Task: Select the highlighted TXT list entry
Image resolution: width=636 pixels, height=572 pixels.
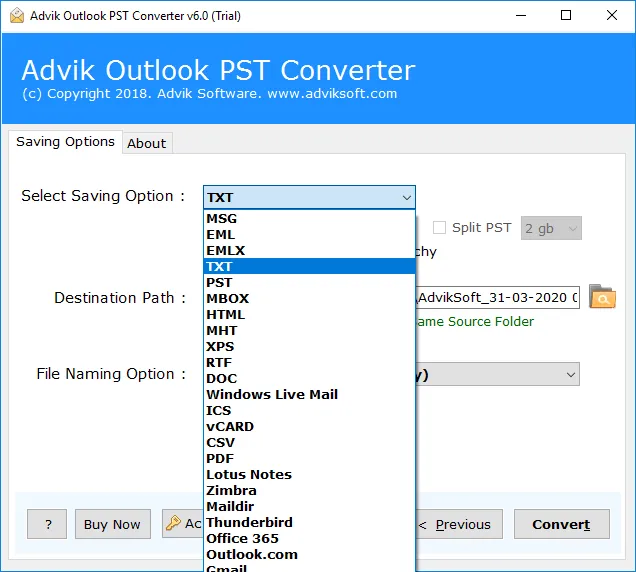Action: [x=309, y=267]
